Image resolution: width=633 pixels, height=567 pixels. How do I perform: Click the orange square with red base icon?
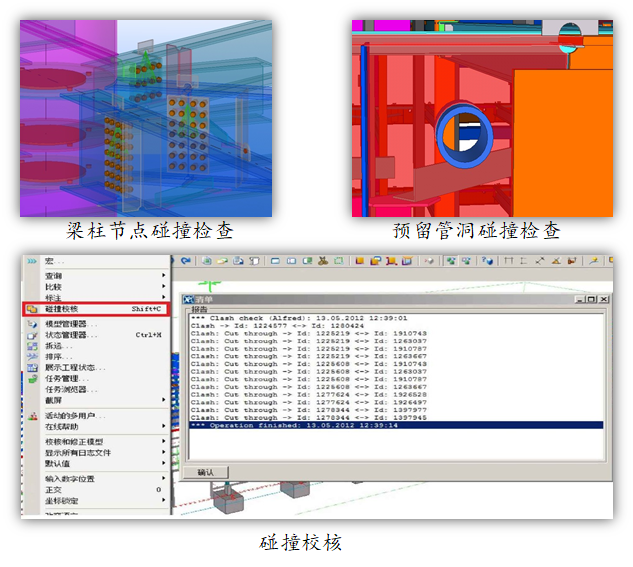pos(391,261)
